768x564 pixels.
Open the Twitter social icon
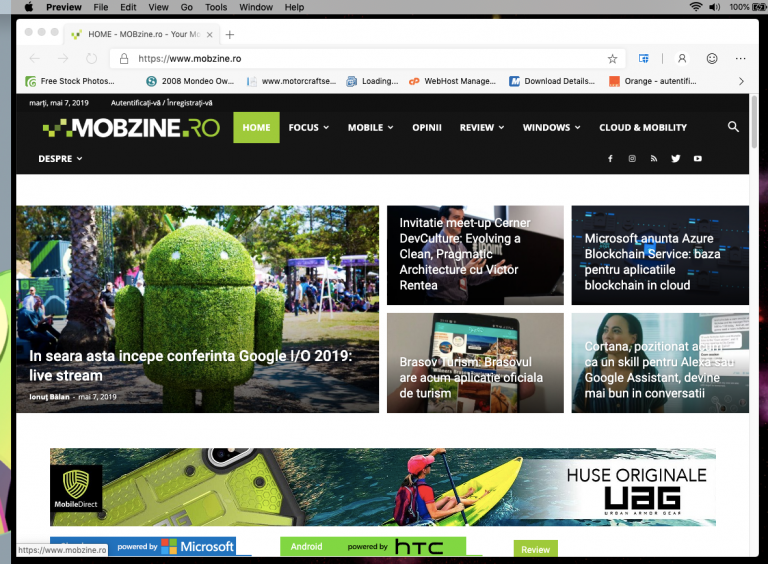[676, 159]
